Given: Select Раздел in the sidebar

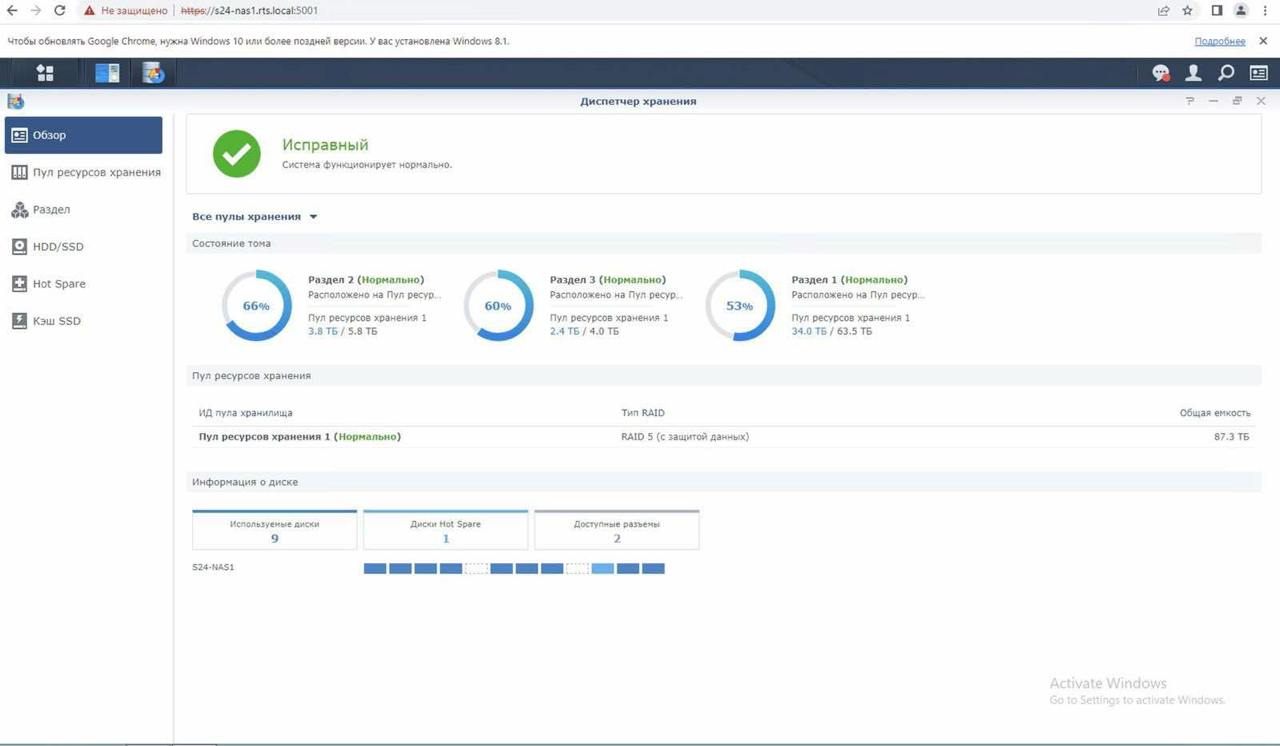Looking at the screenshot, I should tap(51, 210).
